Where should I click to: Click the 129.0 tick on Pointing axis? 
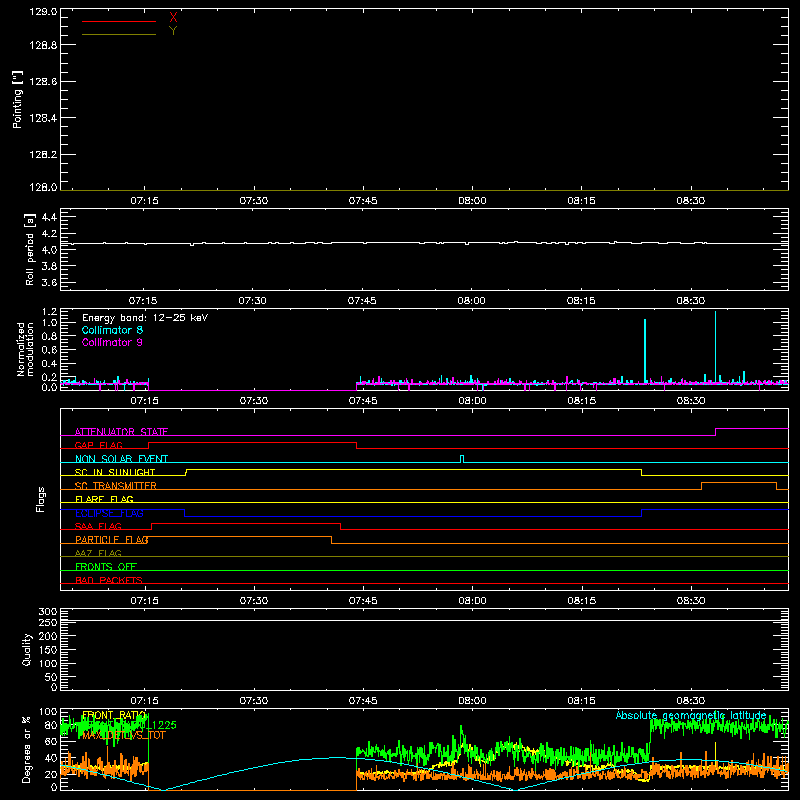43,11
